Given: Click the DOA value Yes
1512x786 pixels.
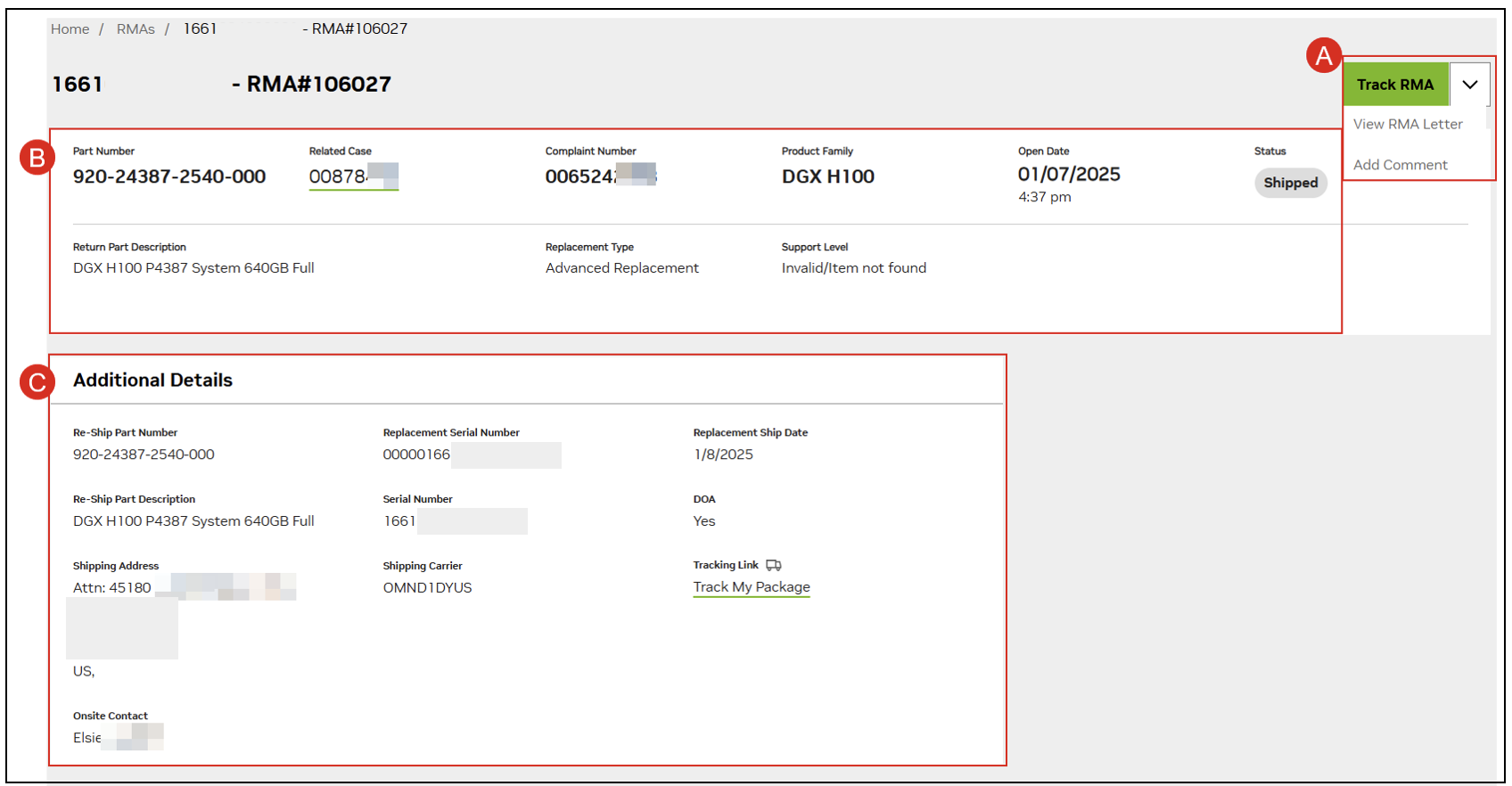Looking at the screenshot, I should 704,521.
